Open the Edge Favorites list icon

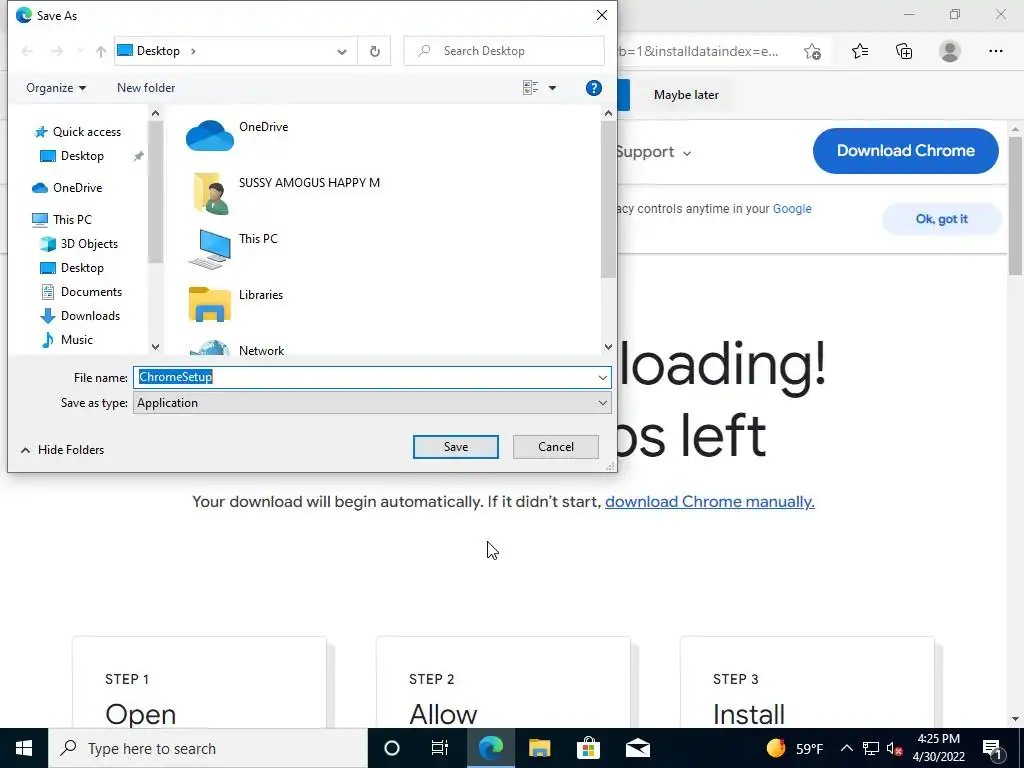[859, 51]
